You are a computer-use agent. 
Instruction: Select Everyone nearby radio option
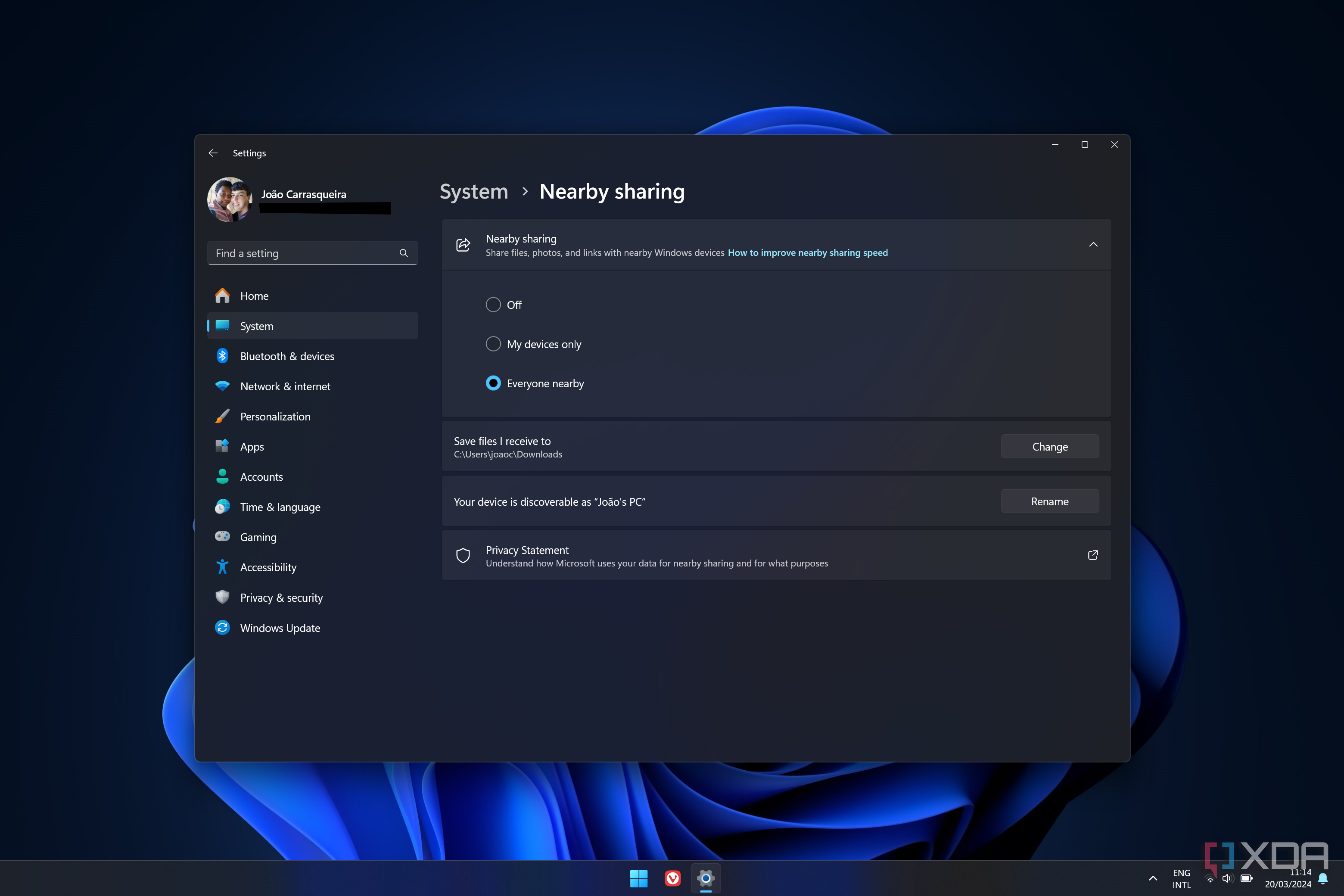pyautogui.click(x=493, y=383)
